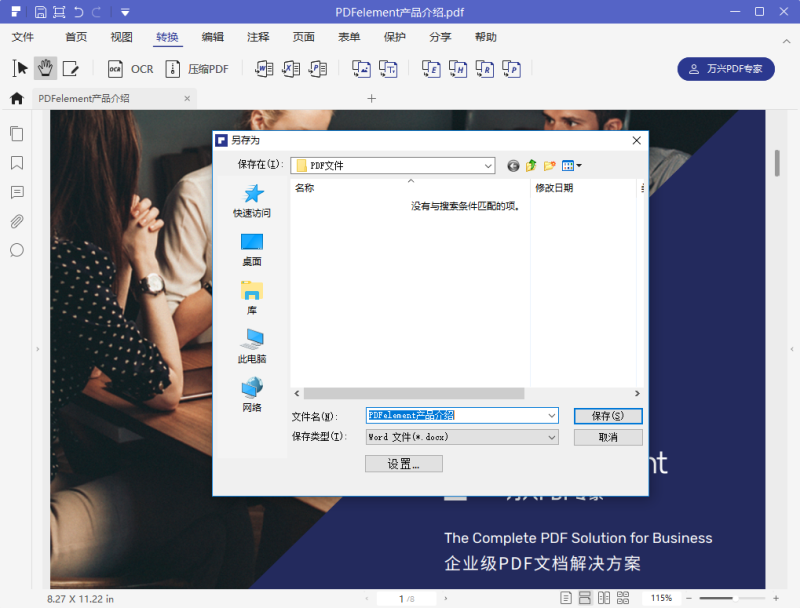Click the 保存 button to save
Viewport: 800px width, 608px height.
[608, 415]
